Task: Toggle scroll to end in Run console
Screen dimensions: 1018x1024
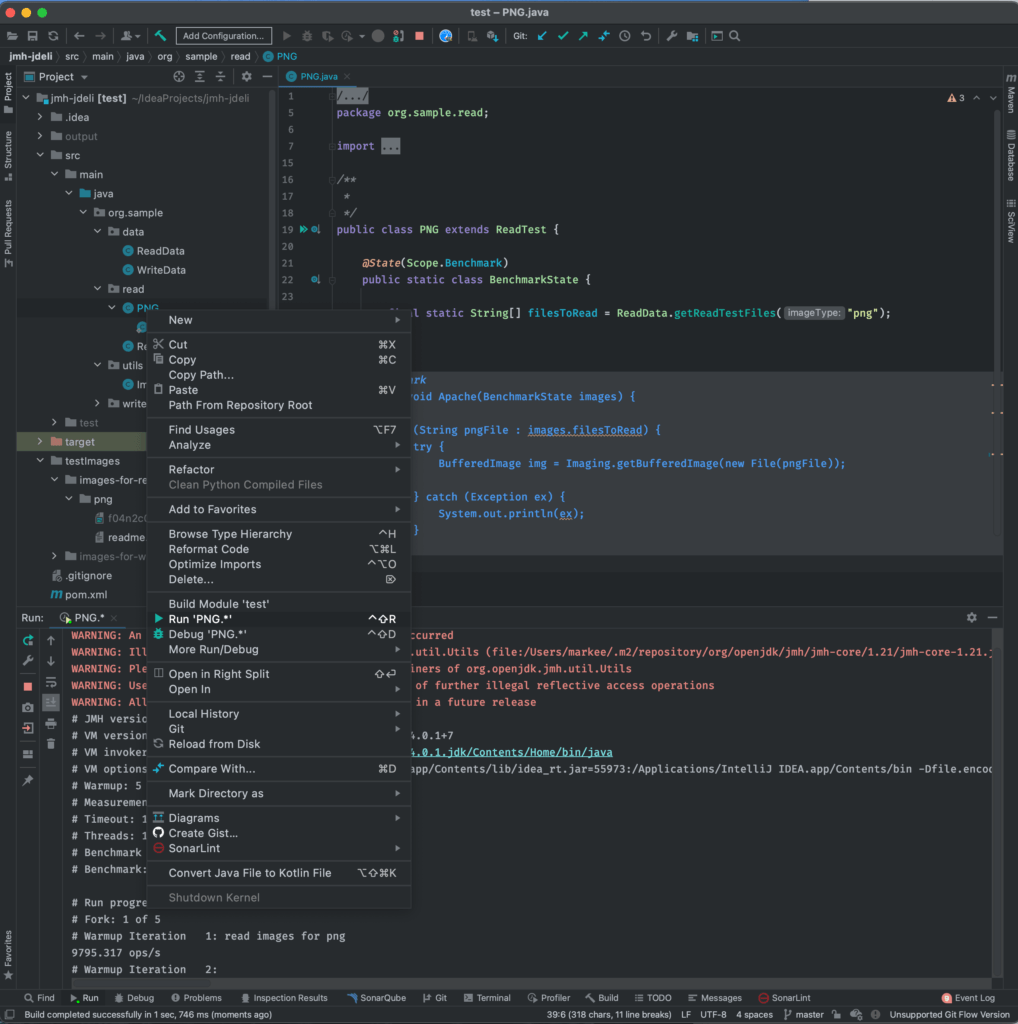Action: tap(51, 703)
